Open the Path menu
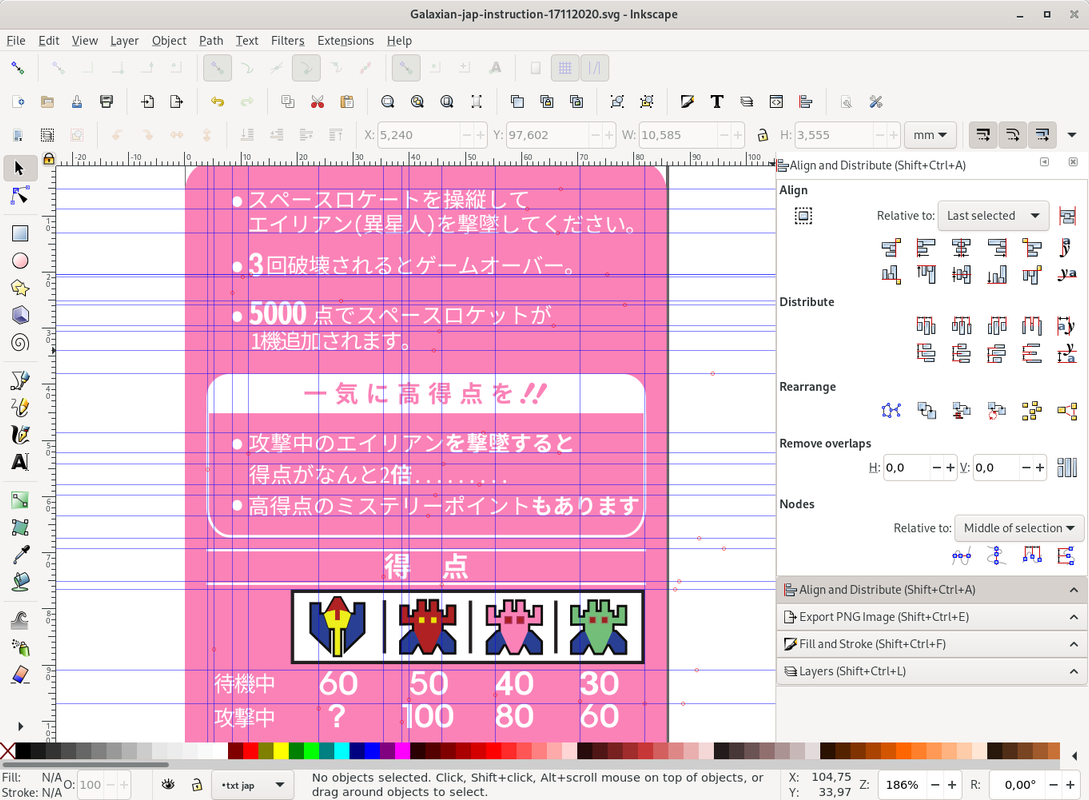The image size is (1089, 800). (x=211, y=40)
